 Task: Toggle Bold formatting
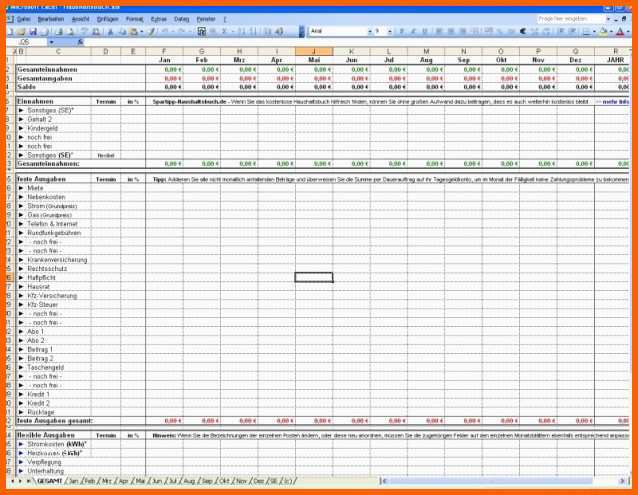click(x=402, y=31)
